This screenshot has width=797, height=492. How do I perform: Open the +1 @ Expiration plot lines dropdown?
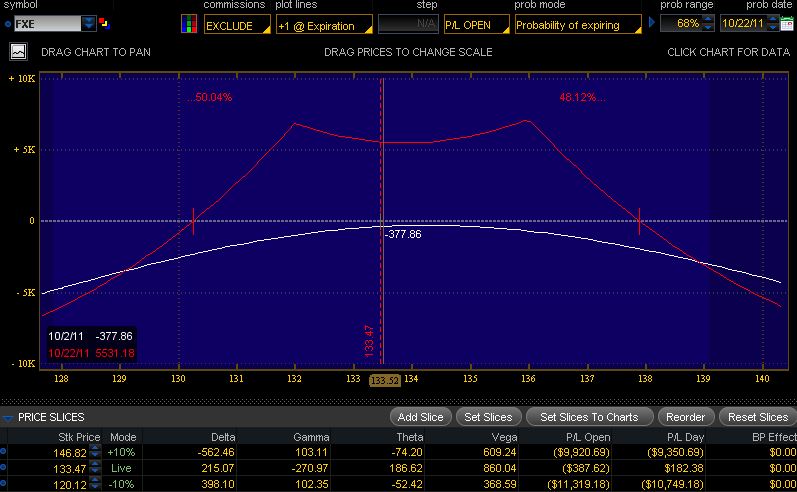[324, 25]
